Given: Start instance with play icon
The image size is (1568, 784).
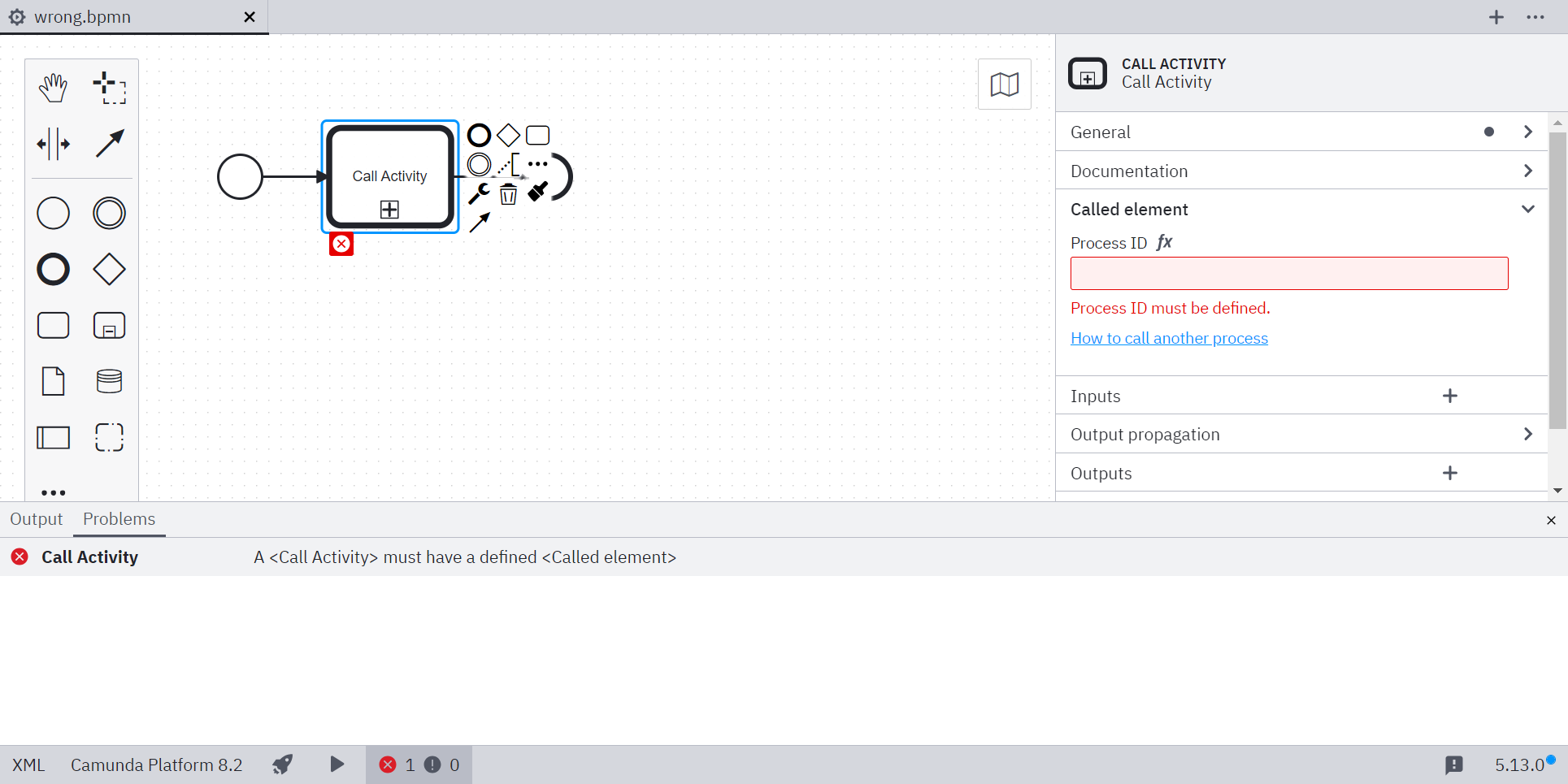Looking at the screenshot, I should pyautogui.click(x=337, y=765).
